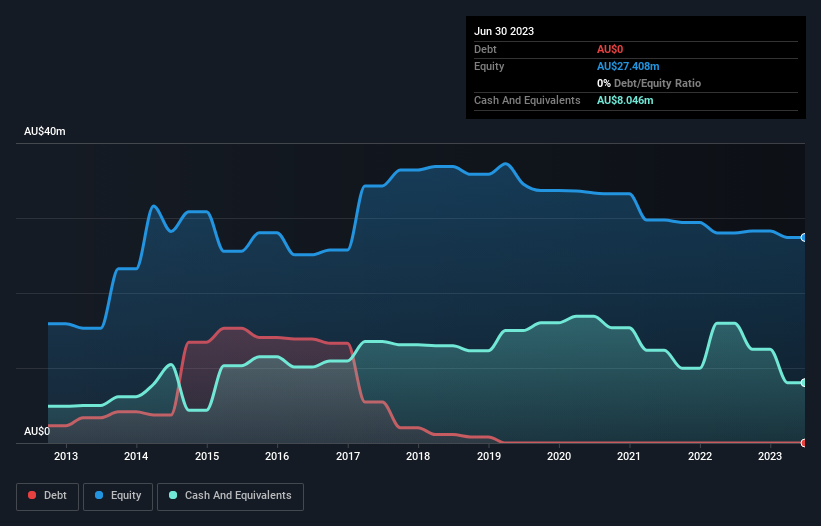Click the teal Cash legend dot
The height and width of the screenshot is (526, 821).
point(173,495)
